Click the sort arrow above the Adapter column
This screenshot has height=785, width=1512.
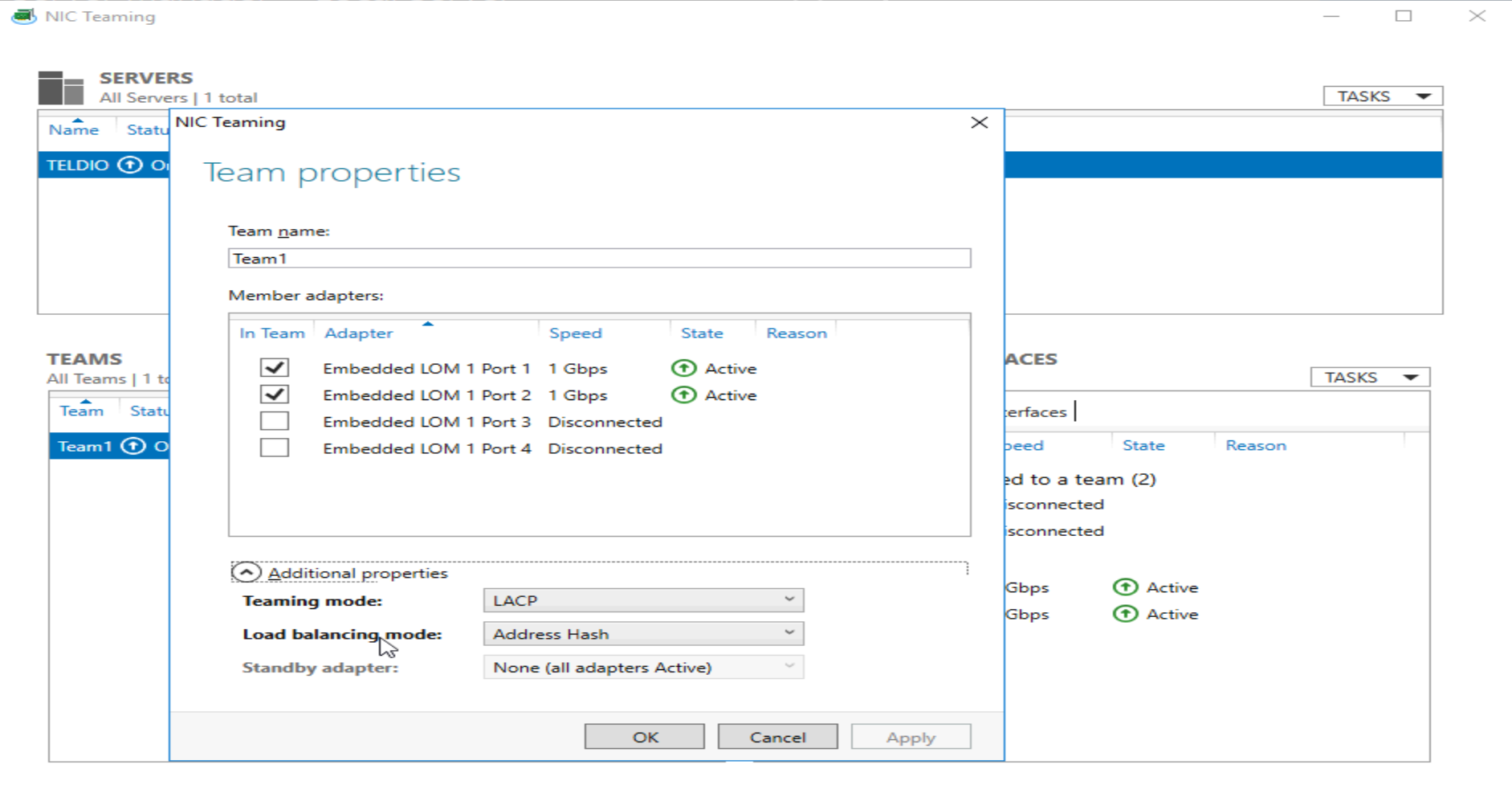coord(428,325)
